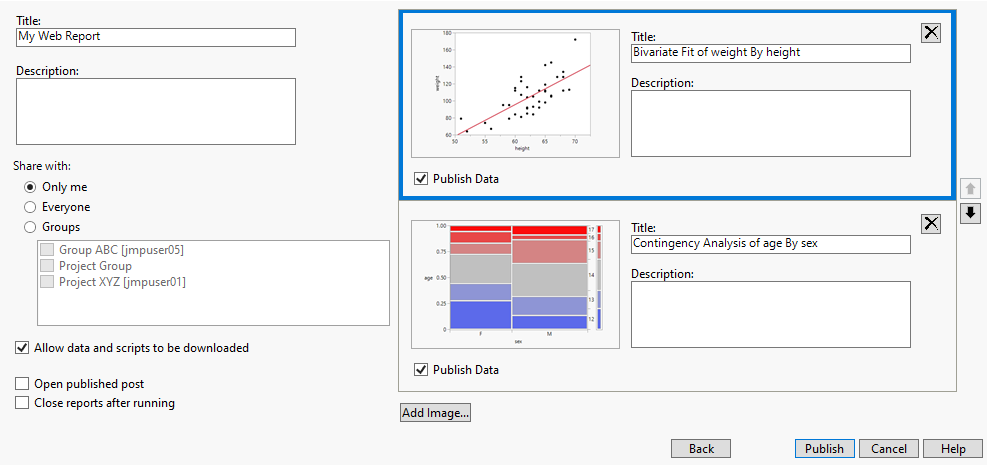The width and height of the screenshot is (987, 465).
Task: Click the Add Image button
Action: tap(435, 413)
